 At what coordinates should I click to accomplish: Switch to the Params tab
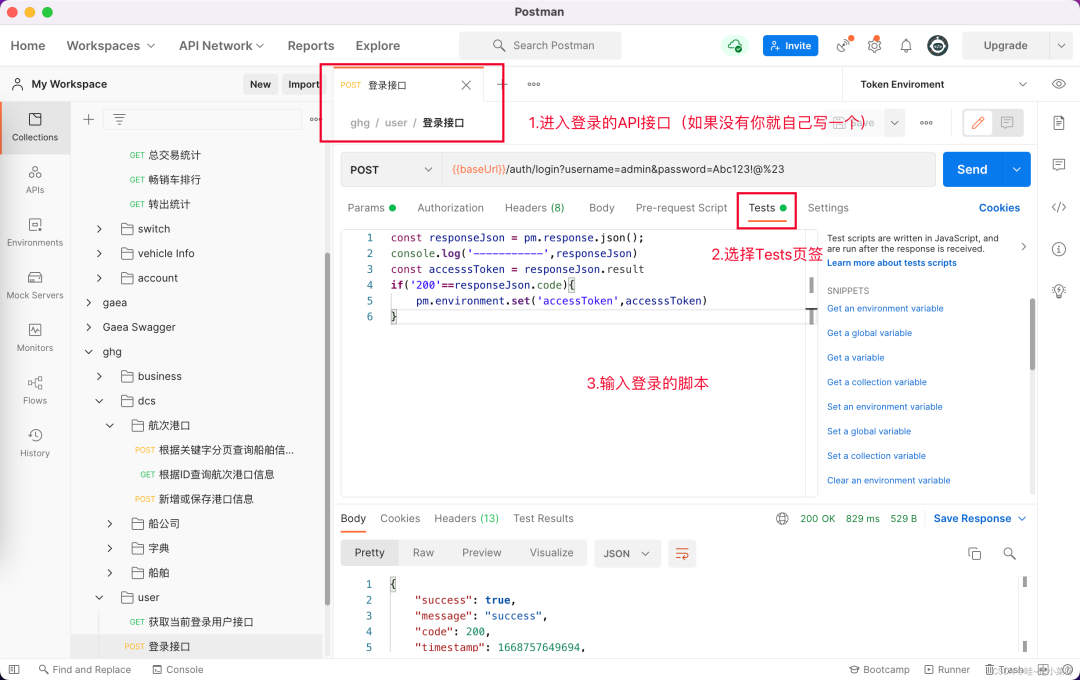(x=371, y=208)
